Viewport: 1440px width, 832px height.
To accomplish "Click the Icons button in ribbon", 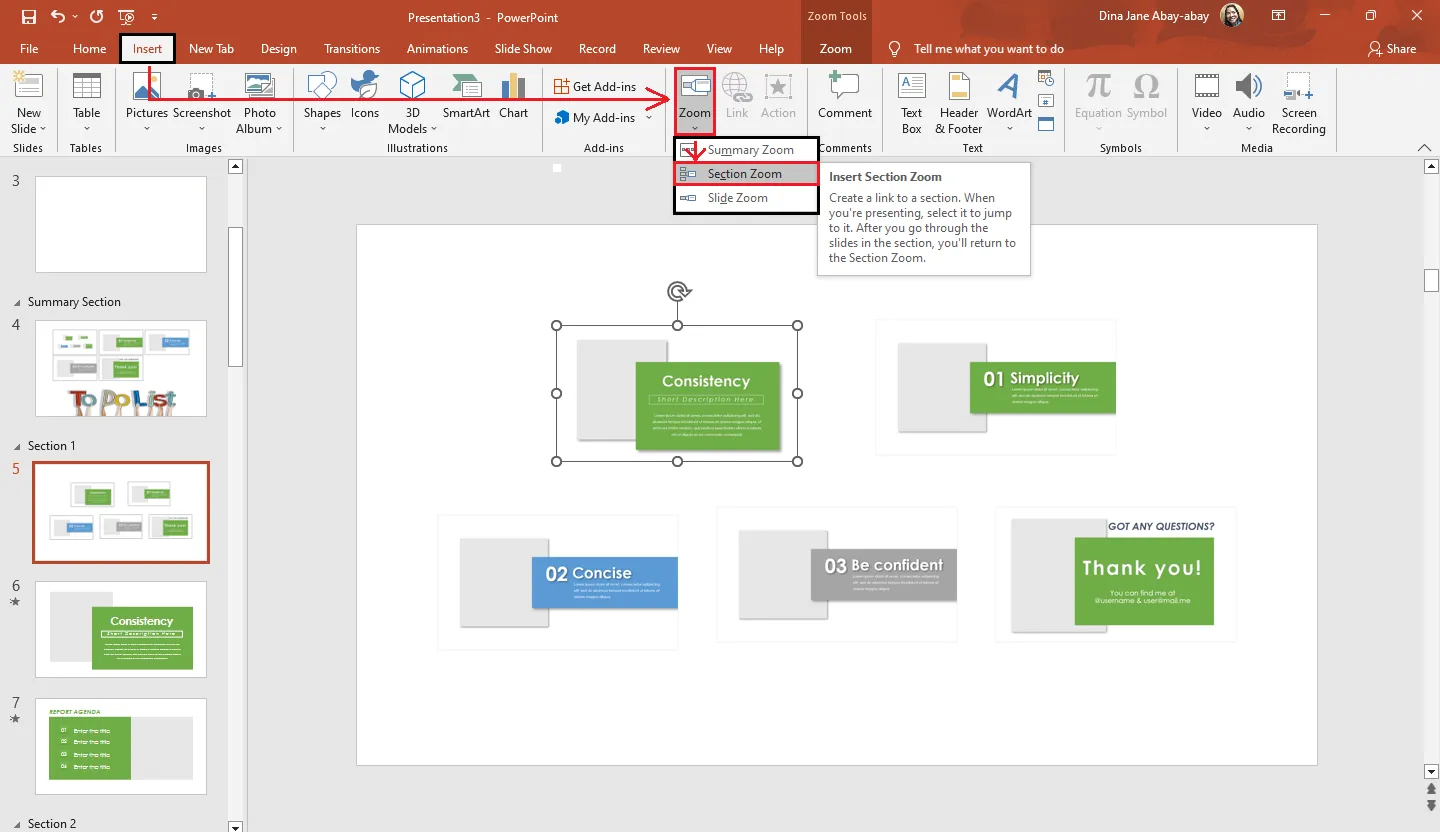I will tap(365, 98).
